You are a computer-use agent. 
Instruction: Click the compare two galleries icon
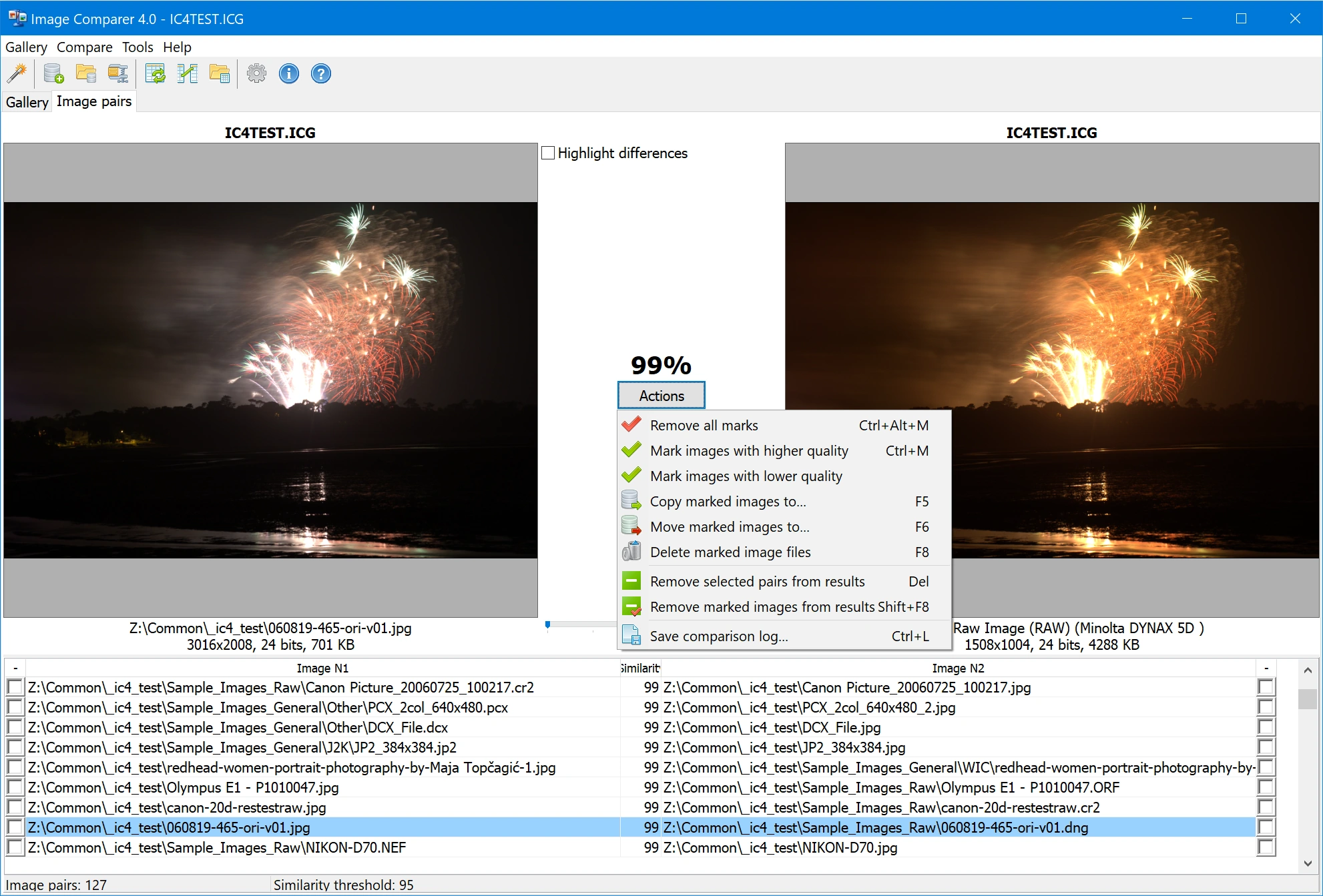(x=188, y=73)
